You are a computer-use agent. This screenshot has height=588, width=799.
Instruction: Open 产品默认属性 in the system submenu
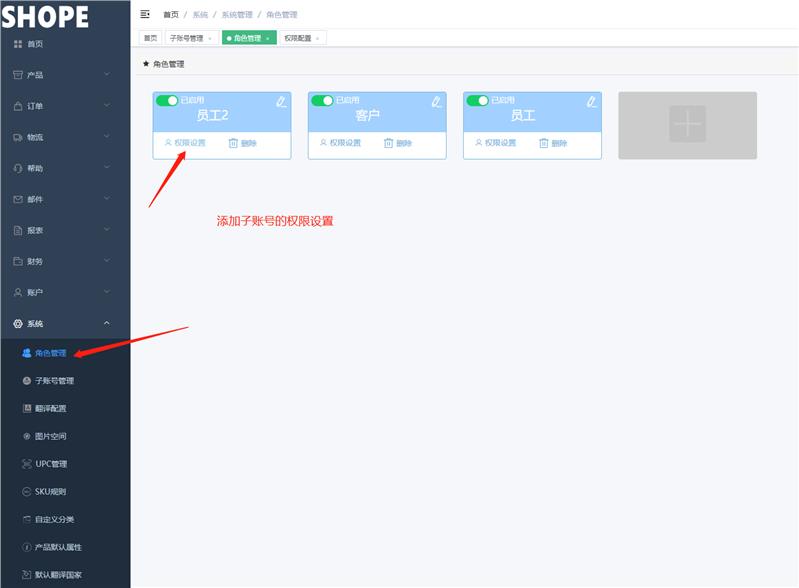(58, 547)
